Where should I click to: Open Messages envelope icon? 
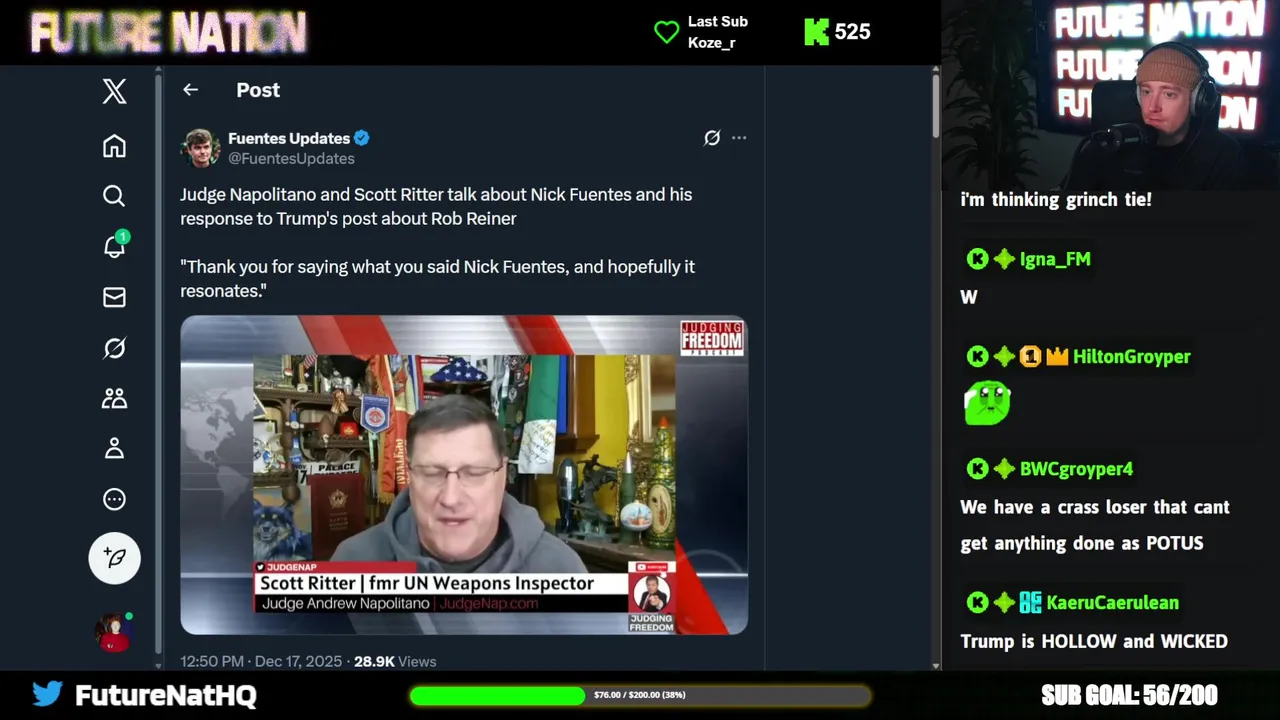click(114, 297)
